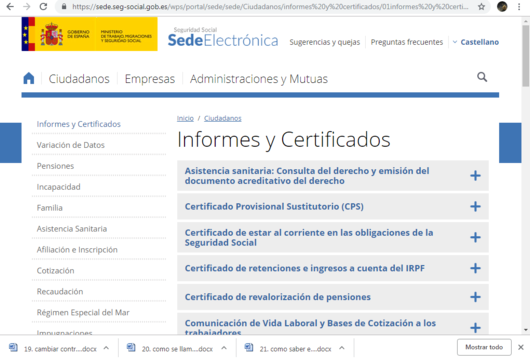Click the SedeElectrónica logo
This screenshot has width=530, height=360.
[x=223, y=37]
